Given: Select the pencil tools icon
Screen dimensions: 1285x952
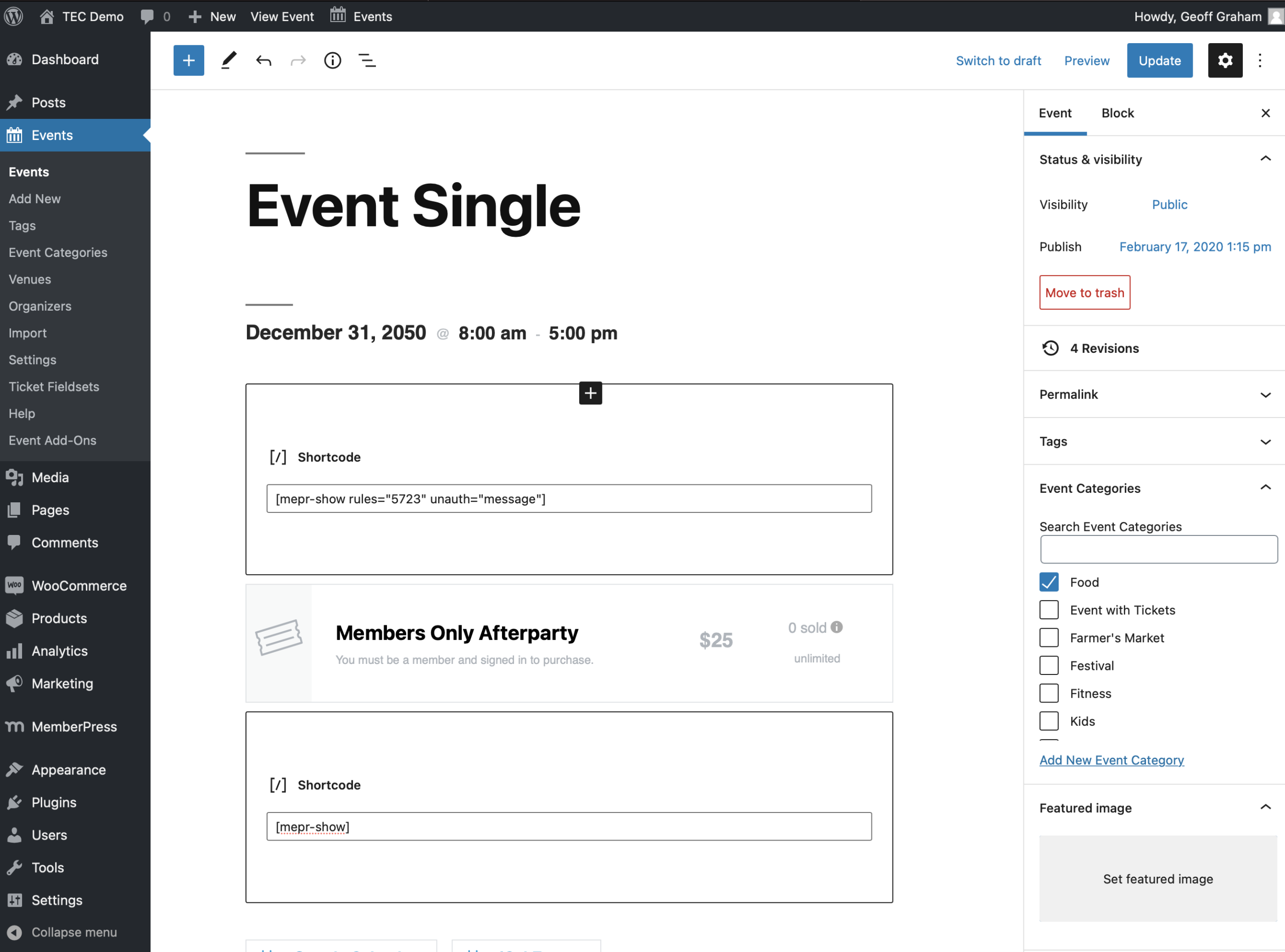Looking at the screenshot, I should tap(229, 61).
